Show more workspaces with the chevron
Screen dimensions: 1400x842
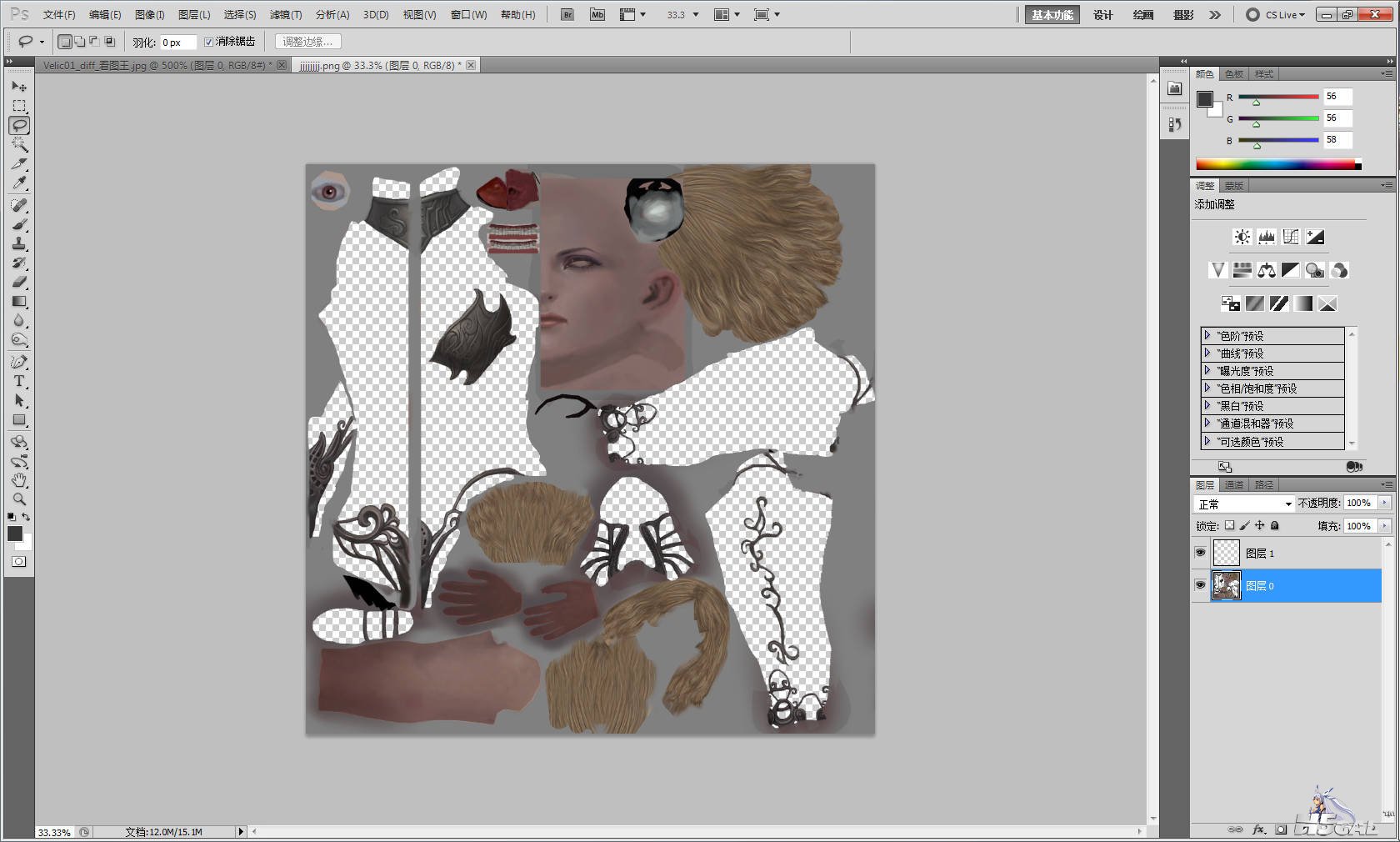point(1215,14)
